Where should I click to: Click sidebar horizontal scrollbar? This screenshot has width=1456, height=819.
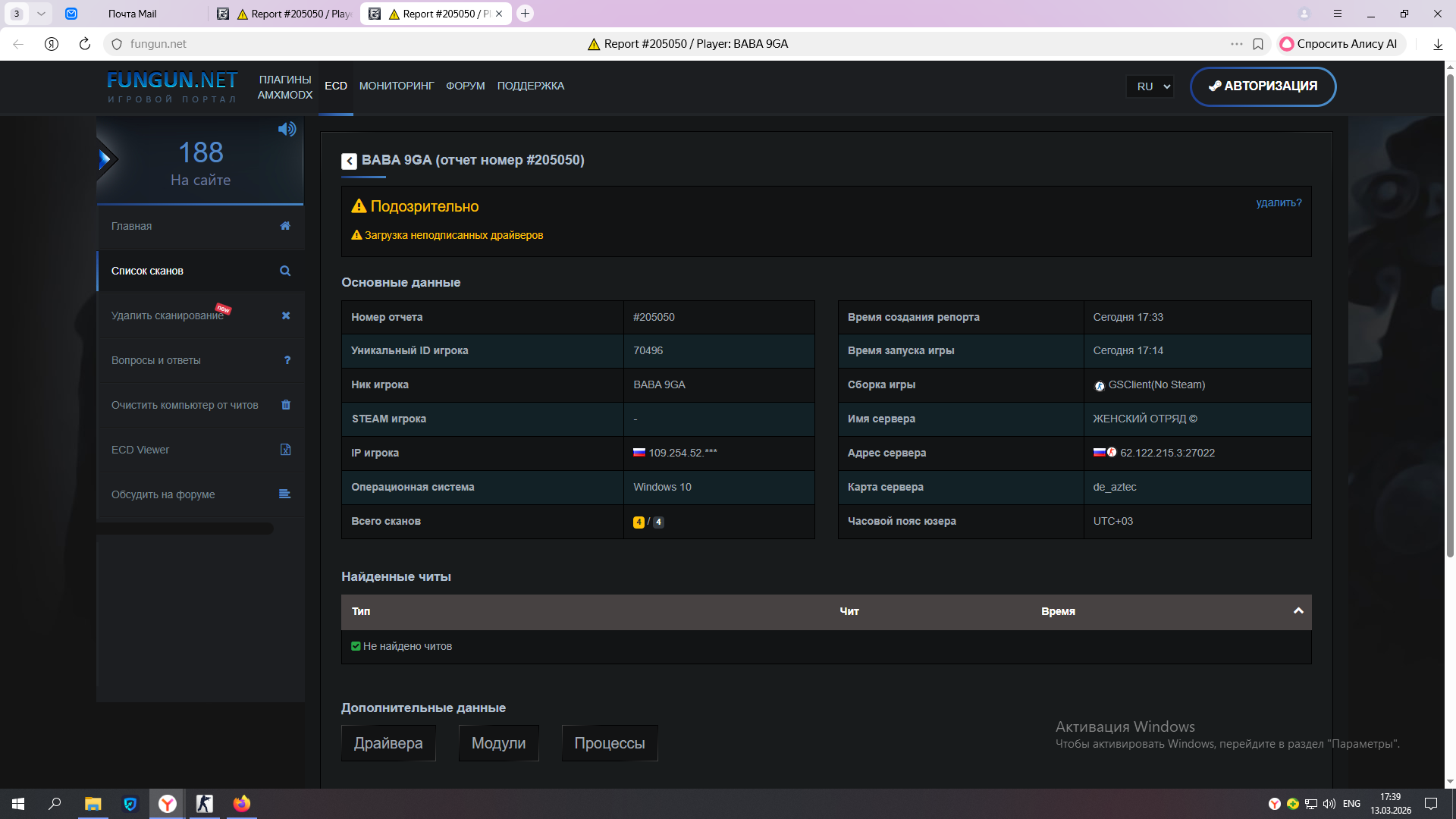pos(186,529)
